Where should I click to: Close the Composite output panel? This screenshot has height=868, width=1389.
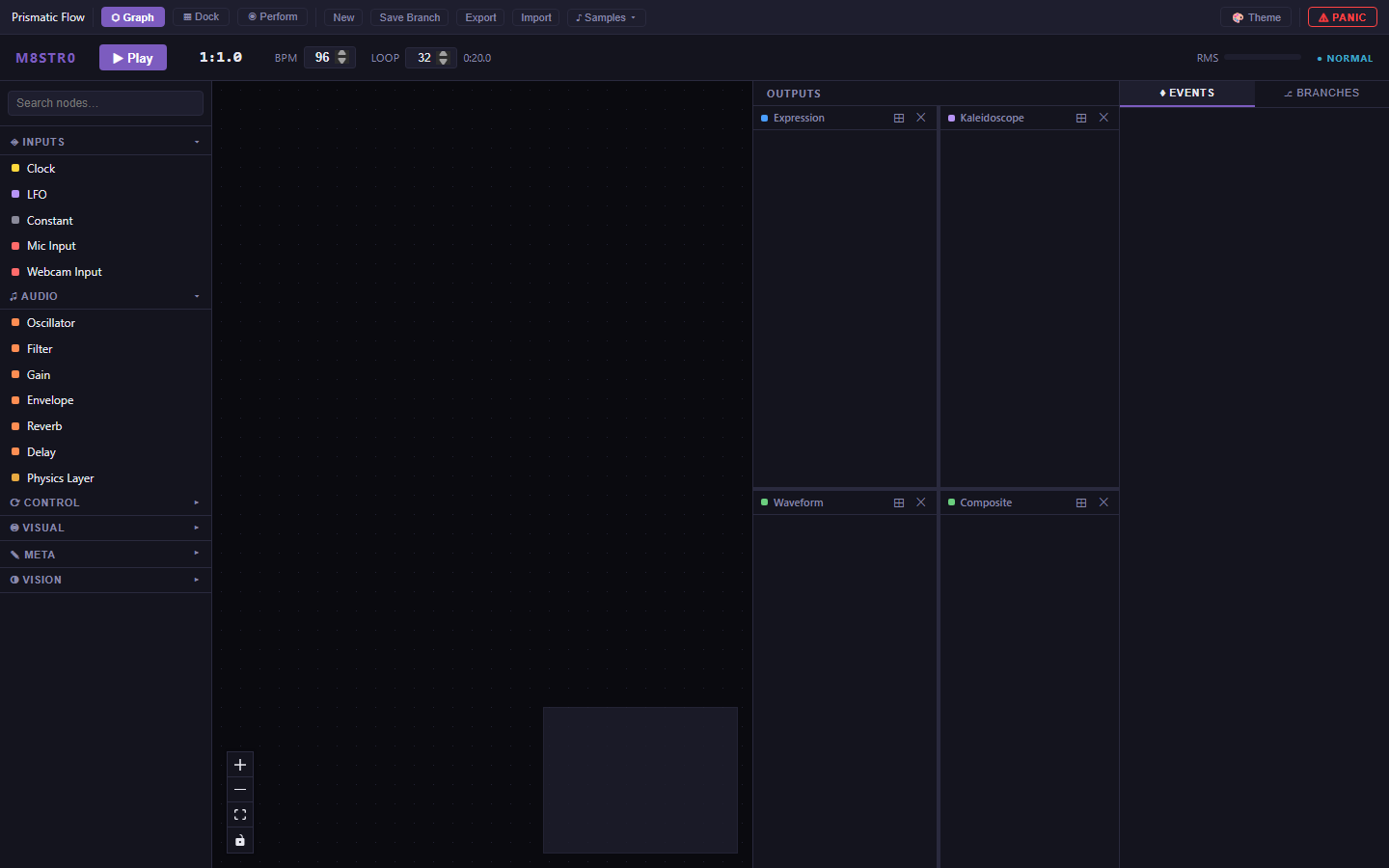point(1103,502)
